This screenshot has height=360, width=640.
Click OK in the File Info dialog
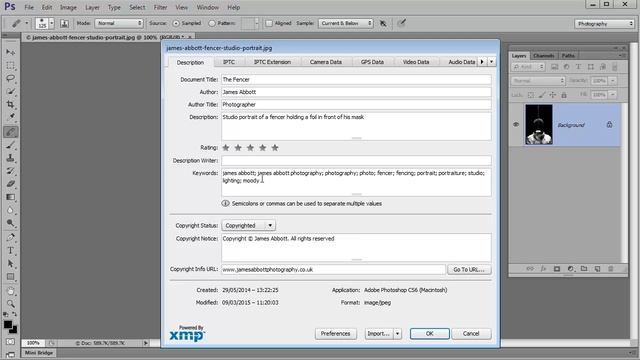[x=430, y=334]
